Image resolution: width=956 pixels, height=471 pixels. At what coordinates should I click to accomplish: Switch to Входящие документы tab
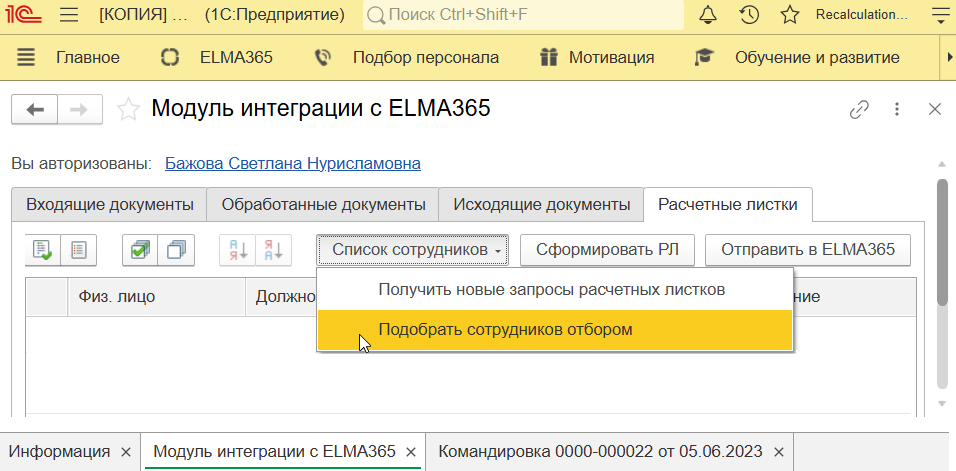coord(110,205)
